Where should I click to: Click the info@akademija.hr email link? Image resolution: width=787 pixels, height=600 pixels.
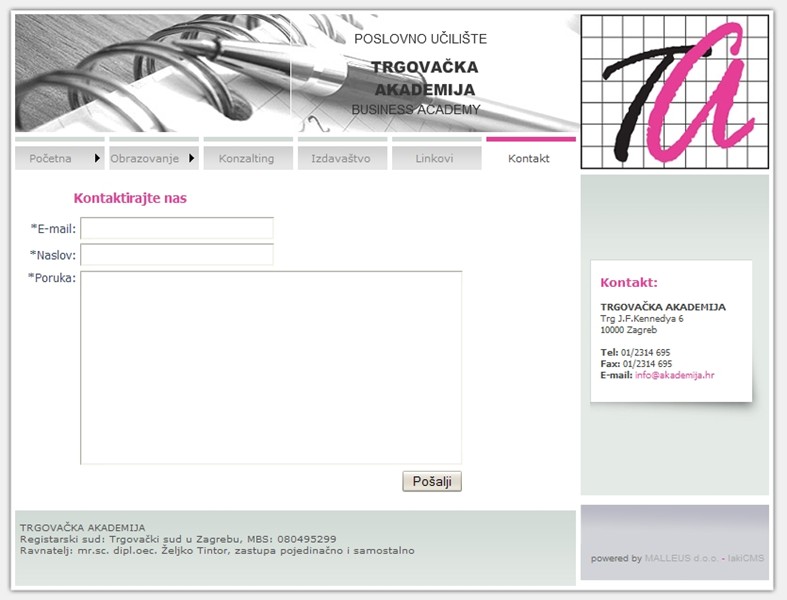point(674,375)
